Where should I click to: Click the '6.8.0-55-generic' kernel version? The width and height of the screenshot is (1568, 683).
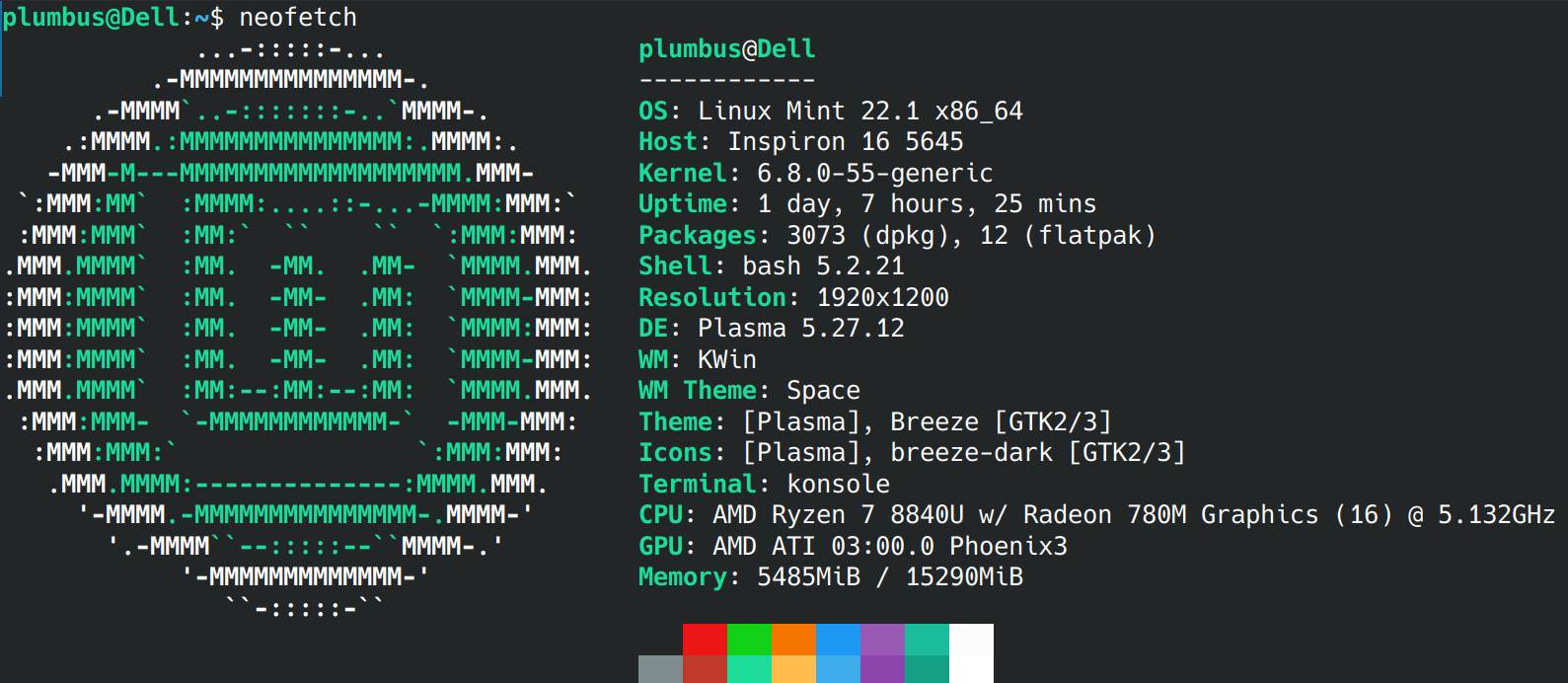coord(875,173)
